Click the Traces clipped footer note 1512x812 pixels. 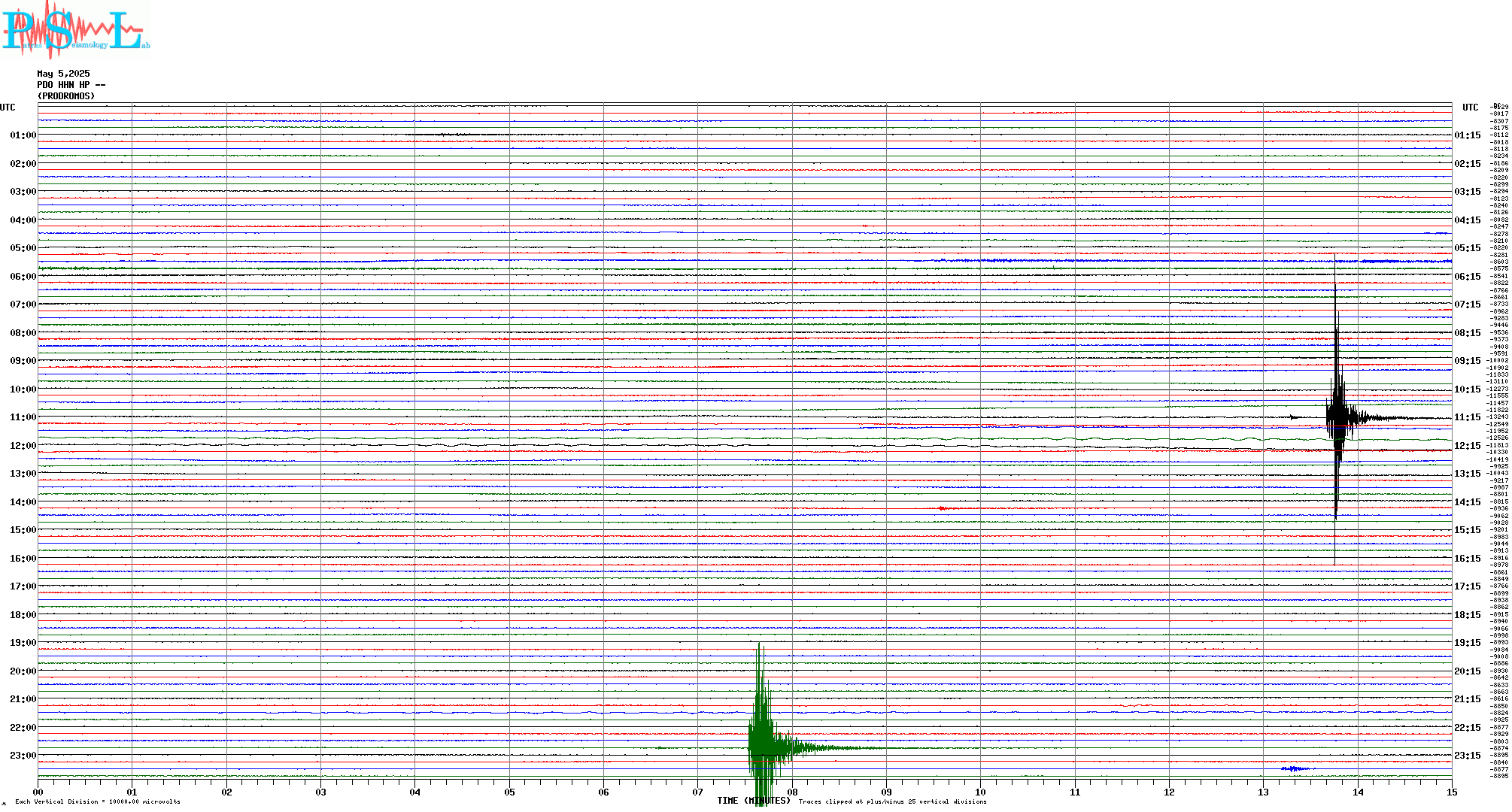(x=892, y=801)
